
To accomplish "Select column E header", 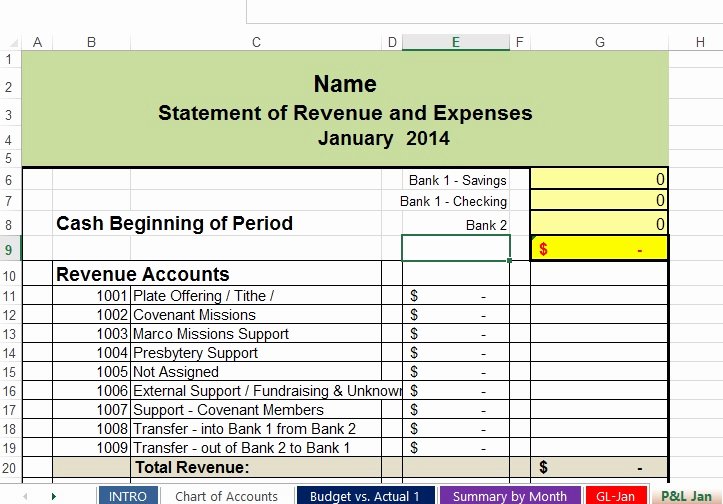I will point(456,42).
